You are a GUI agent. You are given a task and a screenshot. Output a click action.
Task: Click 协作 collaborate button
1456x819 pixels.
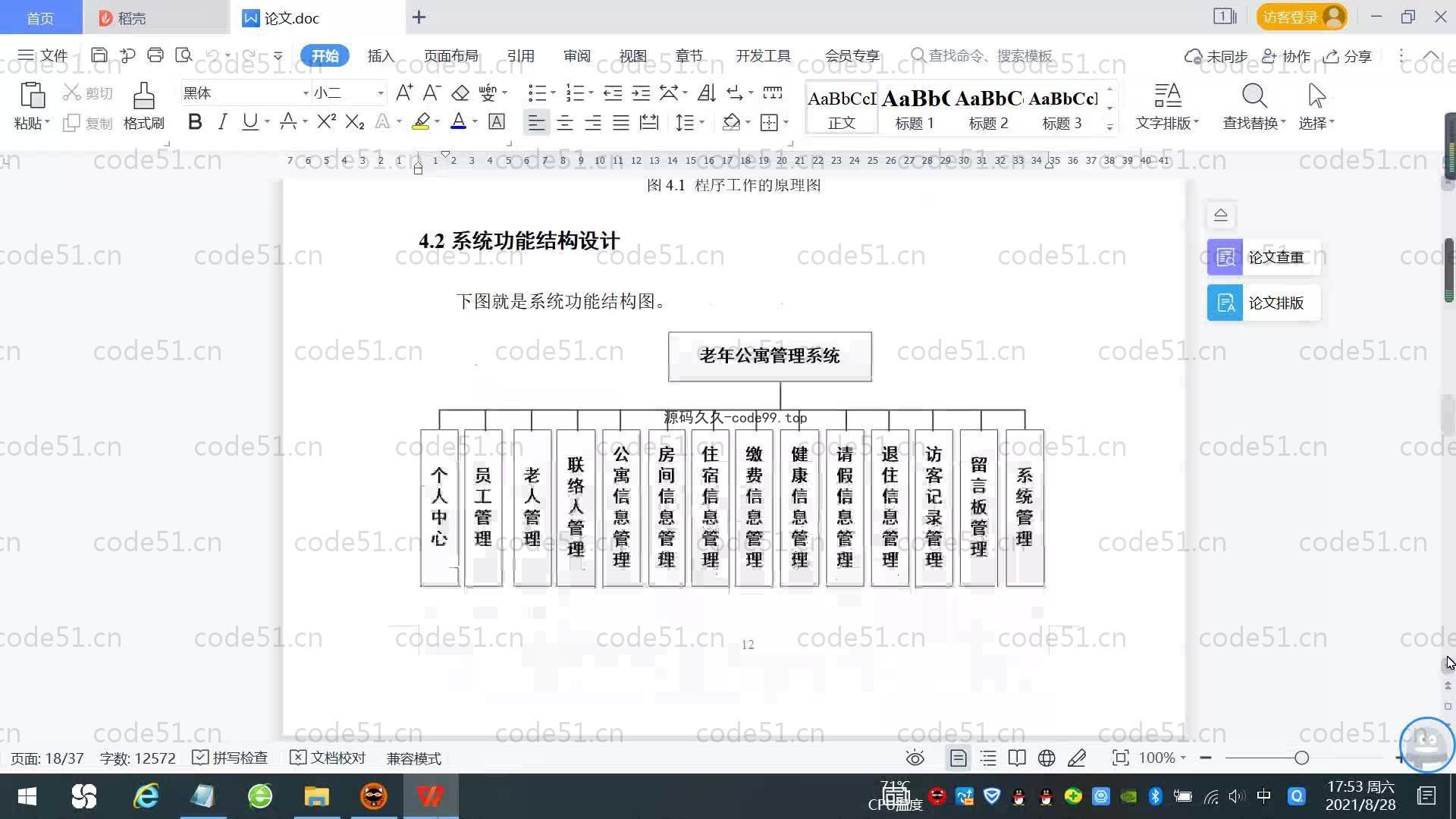click(1286, 56)
